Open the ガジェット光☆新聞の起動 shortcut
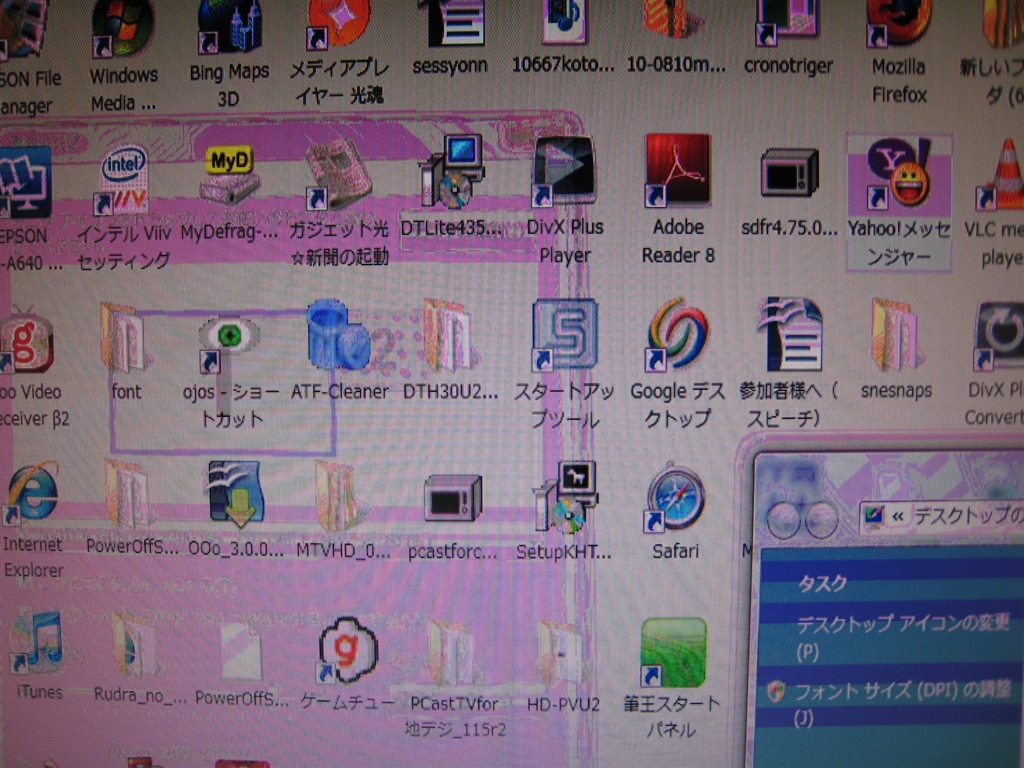 pyautogui.click(x=340, y=174)
